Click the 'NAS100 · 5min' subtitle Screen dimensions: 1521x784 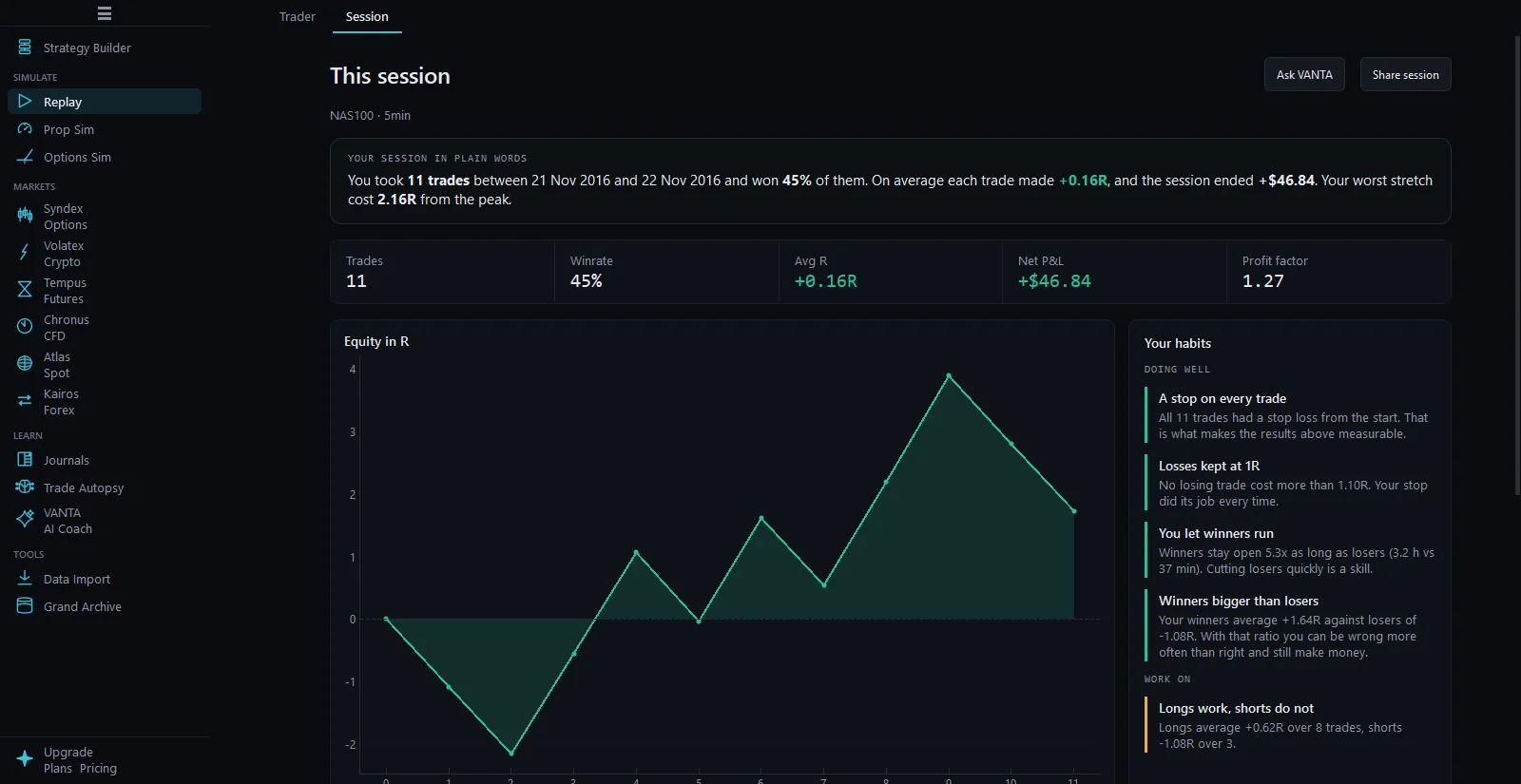point(370,115)
